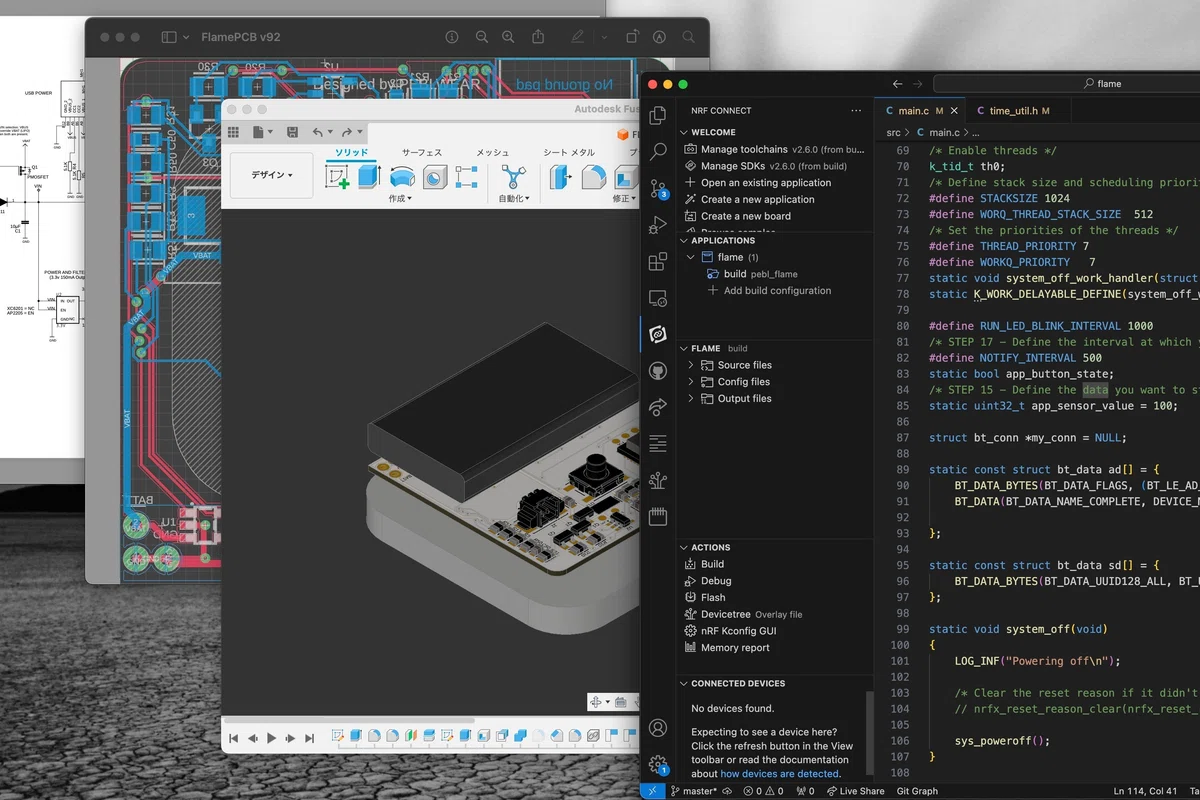The width and height of the screenshot is (1200, 800).
Task: Switch to the time_util.h editor tab
Action: (1013, 110)
